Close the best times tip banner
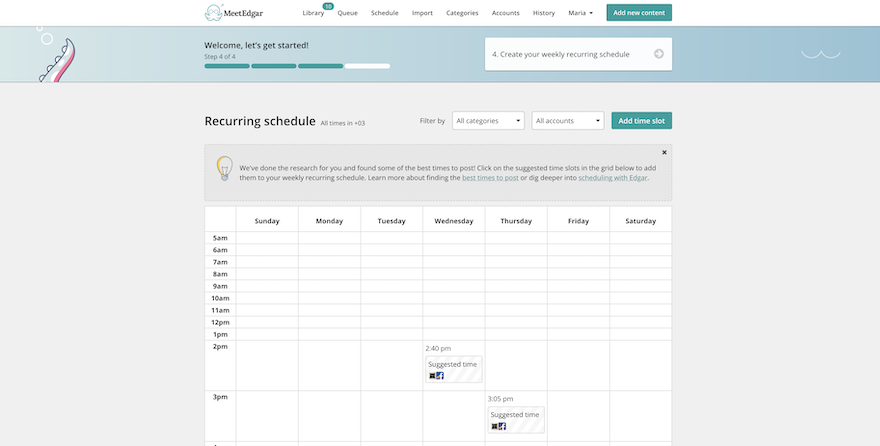This screenshot has height=446, width=880. [664, 153]
